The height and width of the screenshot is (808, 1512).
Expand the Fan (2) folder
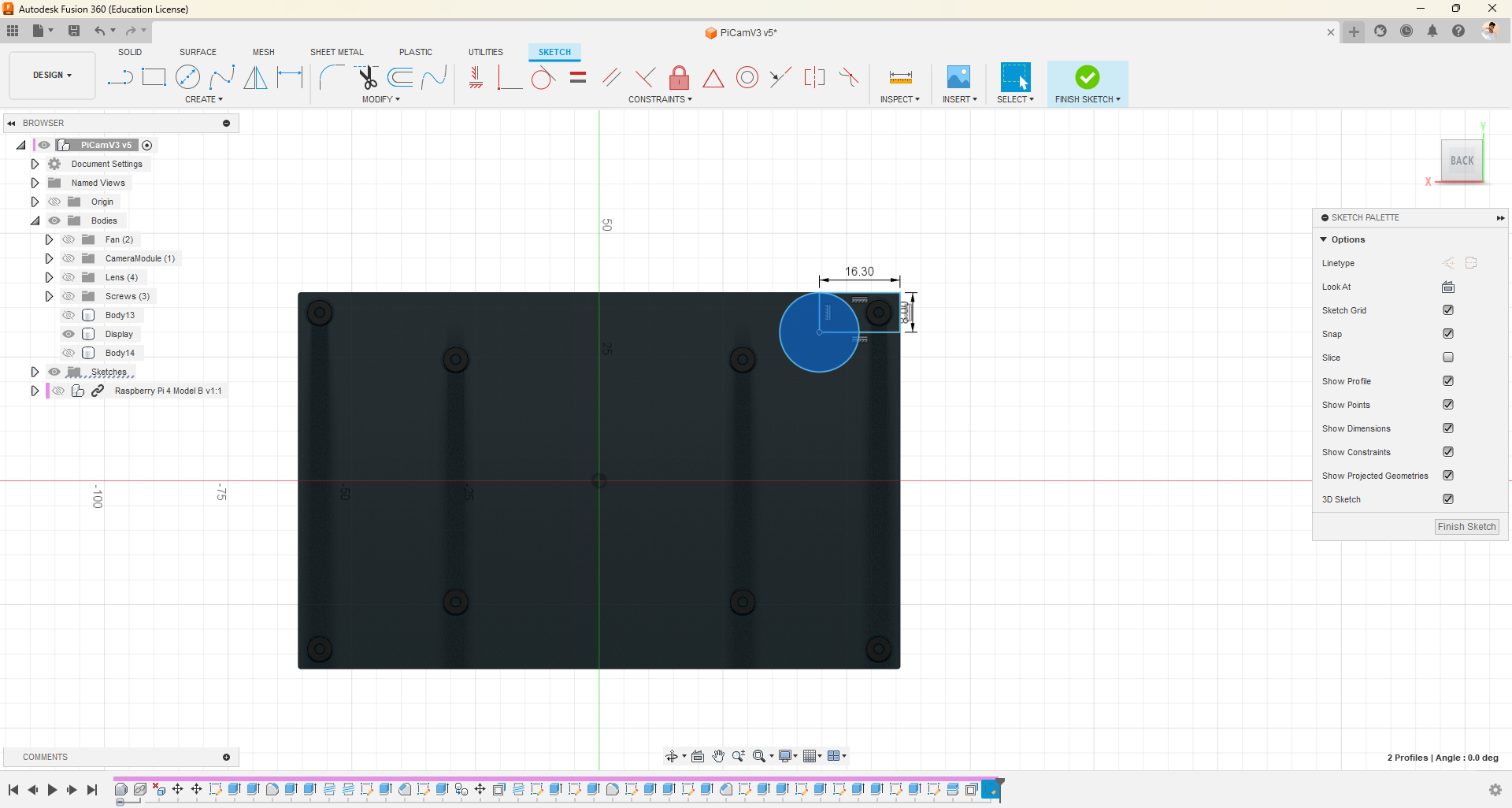coord(49,239)
